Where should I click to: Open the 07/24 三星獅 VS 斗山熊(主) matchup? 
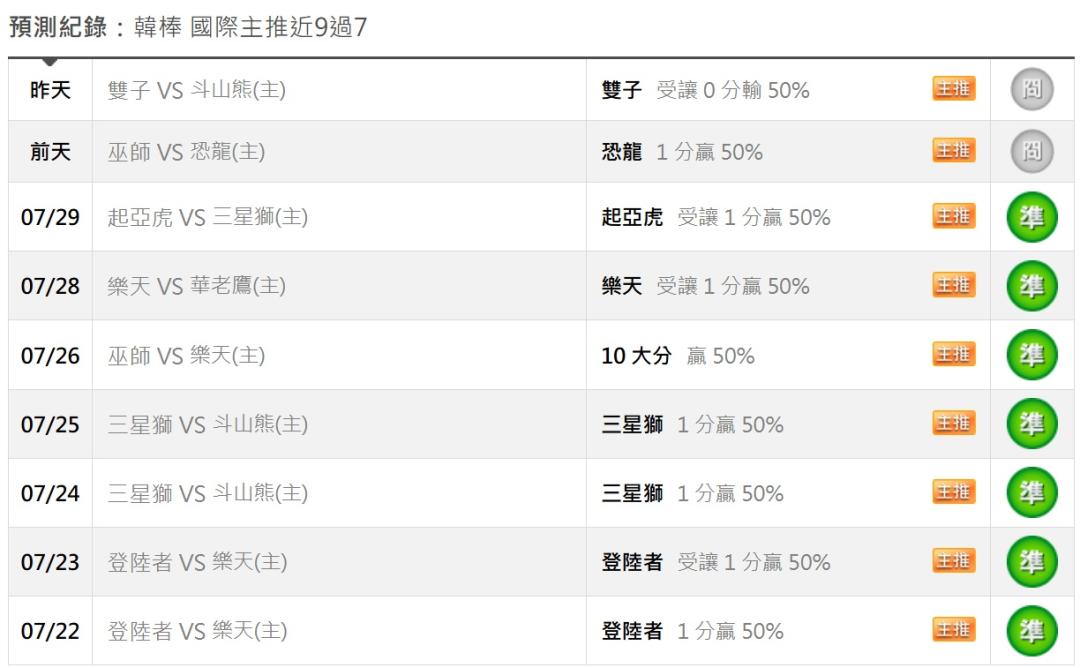(207, 493)
